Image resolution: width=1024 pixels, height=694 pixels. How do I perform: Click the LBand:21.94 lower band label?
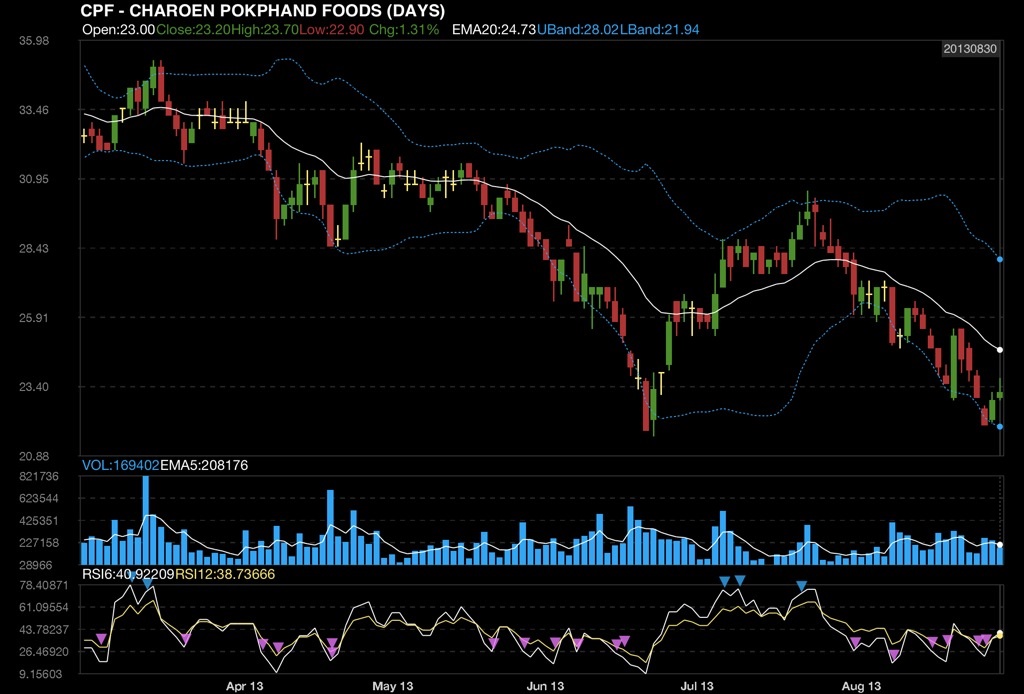pos(660,29)
